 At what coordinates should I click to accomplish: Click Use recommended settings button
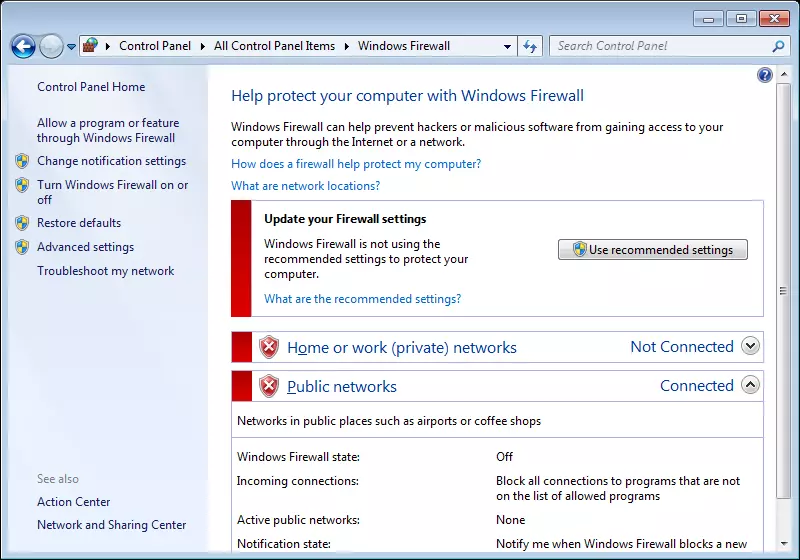coord(653,249)
